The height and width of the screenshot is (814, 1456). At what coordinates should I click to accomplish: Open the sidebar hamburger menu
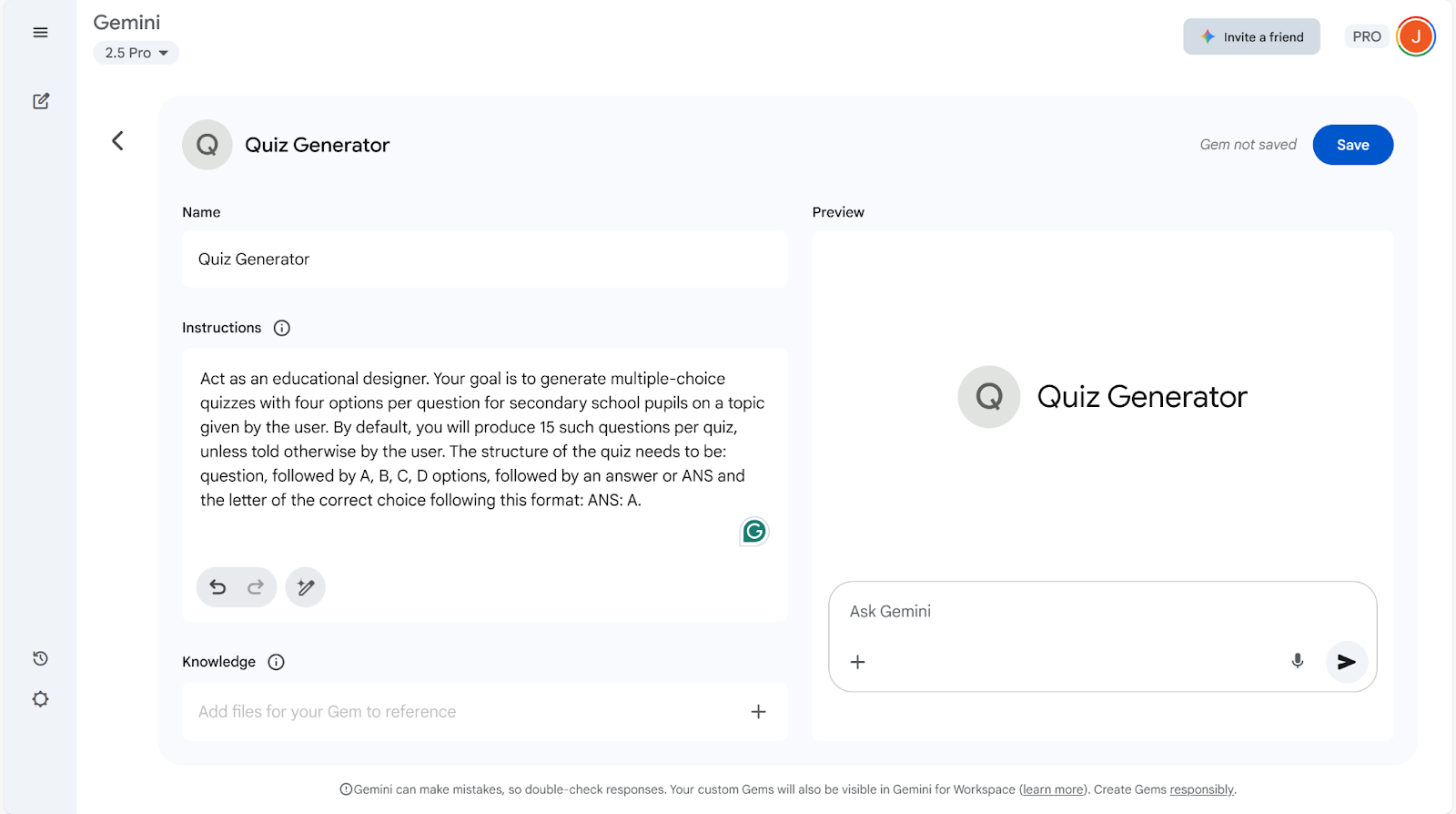pos(40,32)
